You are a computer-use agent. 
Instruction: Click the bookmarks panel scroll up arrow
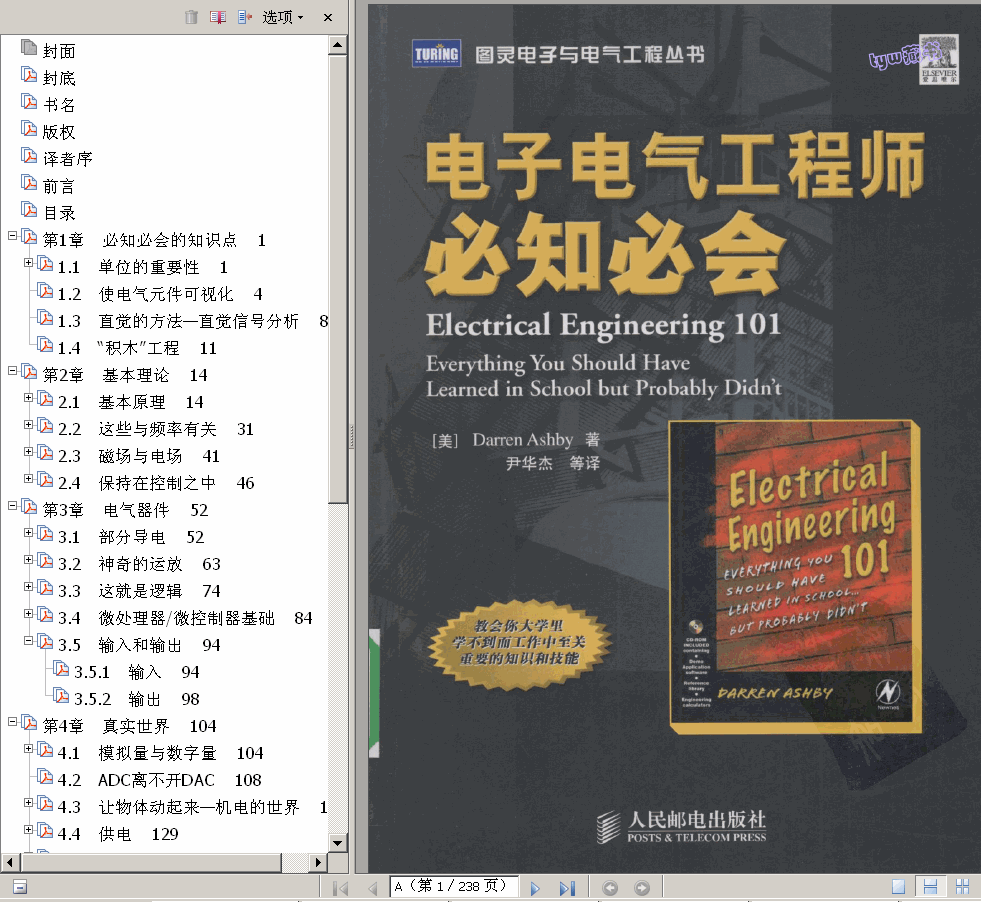[338, 45]
